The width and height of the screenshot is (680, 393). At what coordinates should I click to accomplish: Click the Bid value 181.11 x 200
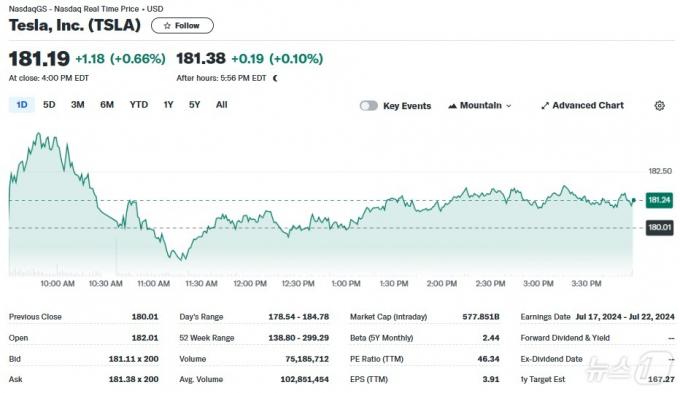pos(134,359)
